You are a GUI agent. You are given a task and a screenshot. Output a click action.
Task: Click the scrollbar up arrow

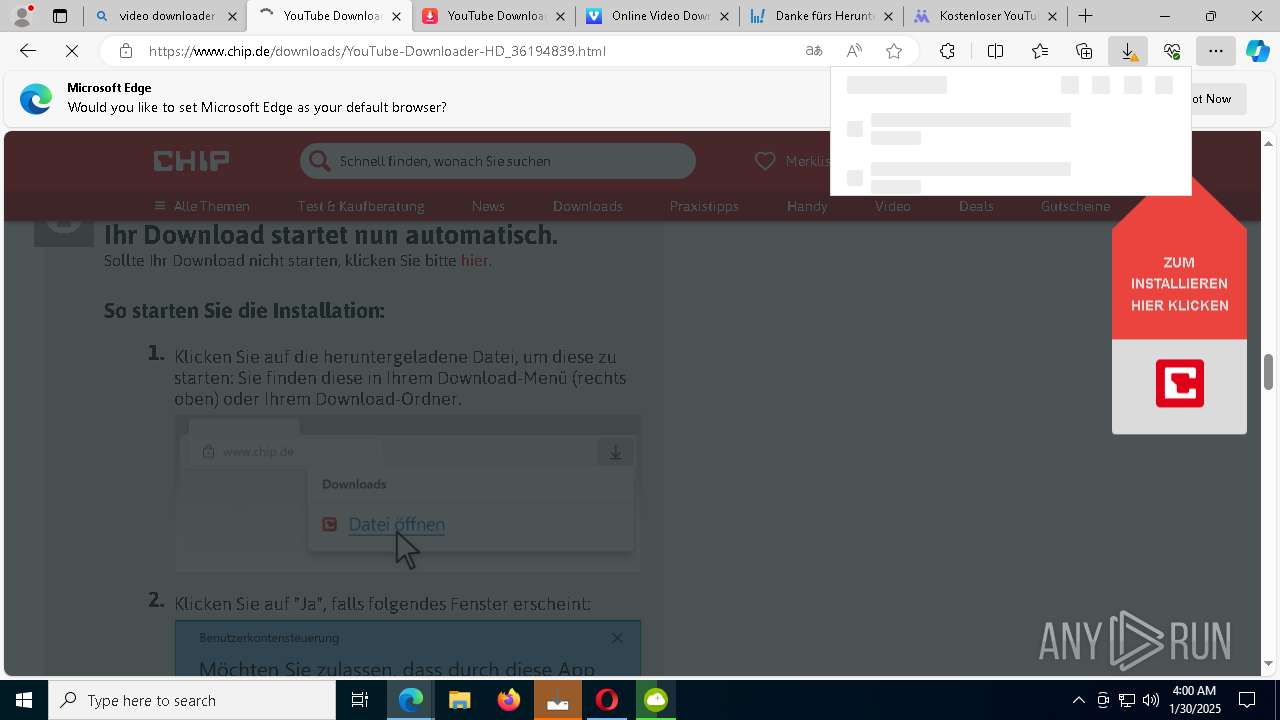click(1268, 143)
